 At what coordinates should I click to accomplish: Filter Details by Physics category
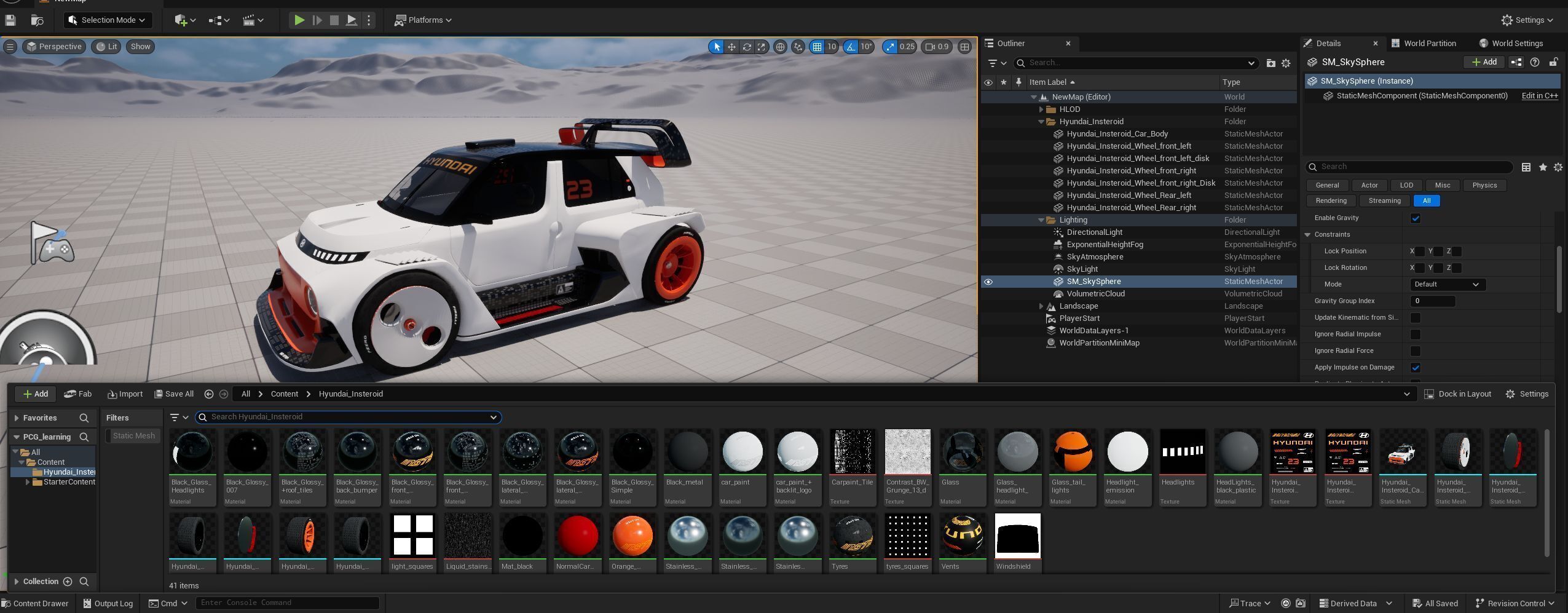[1484, 185]
